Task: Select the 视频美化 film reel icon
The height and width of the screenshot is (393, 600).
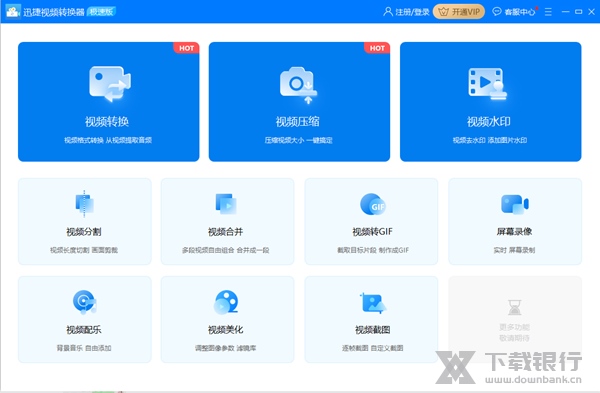Action: pos(226,302)
